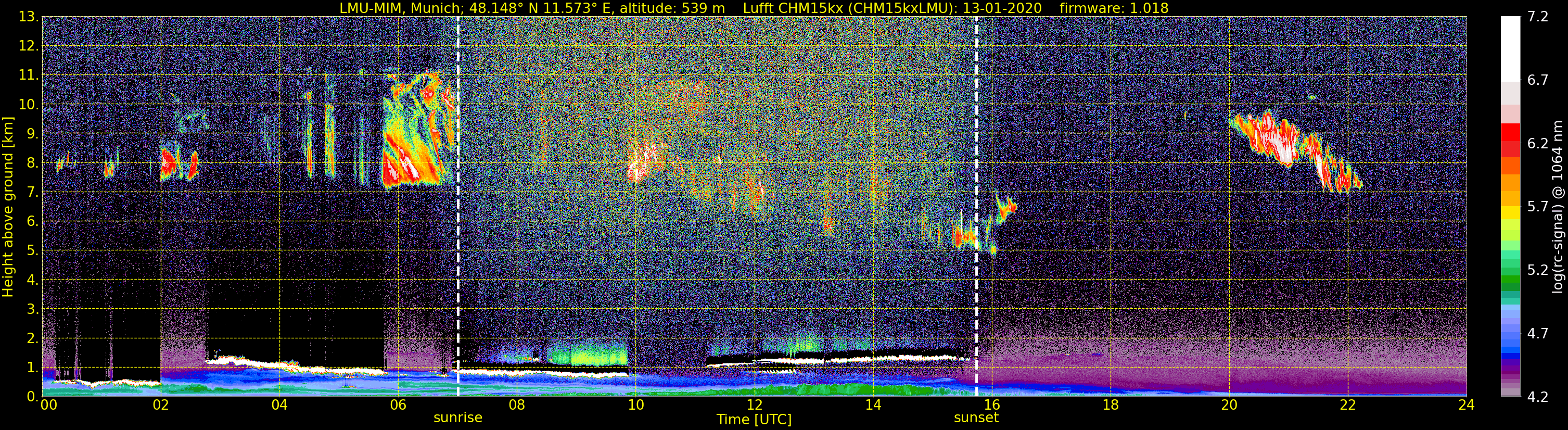This screenshot has width=1568, height=430.
Task: Click the 10 time tick label
Action: (x=635, y=406)
